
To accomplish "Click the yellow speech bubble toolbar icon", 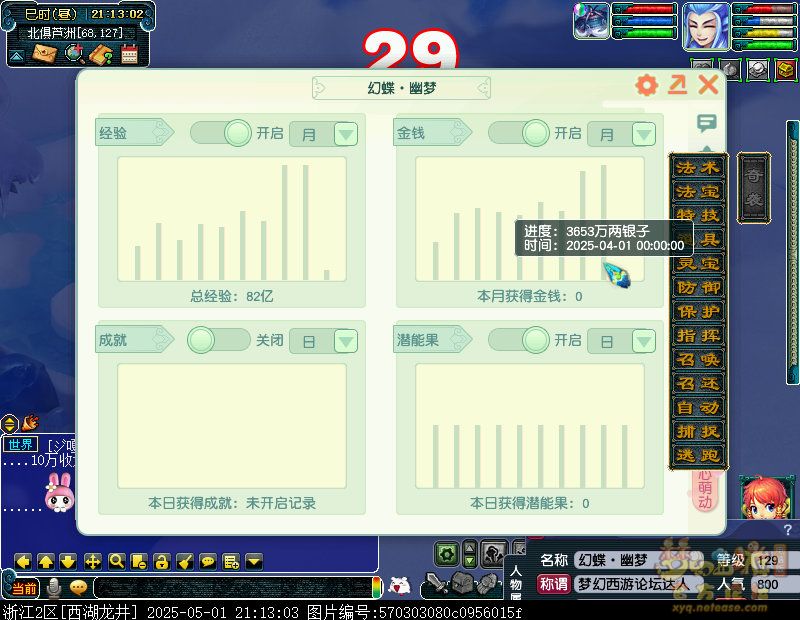I will coord(208,562).
